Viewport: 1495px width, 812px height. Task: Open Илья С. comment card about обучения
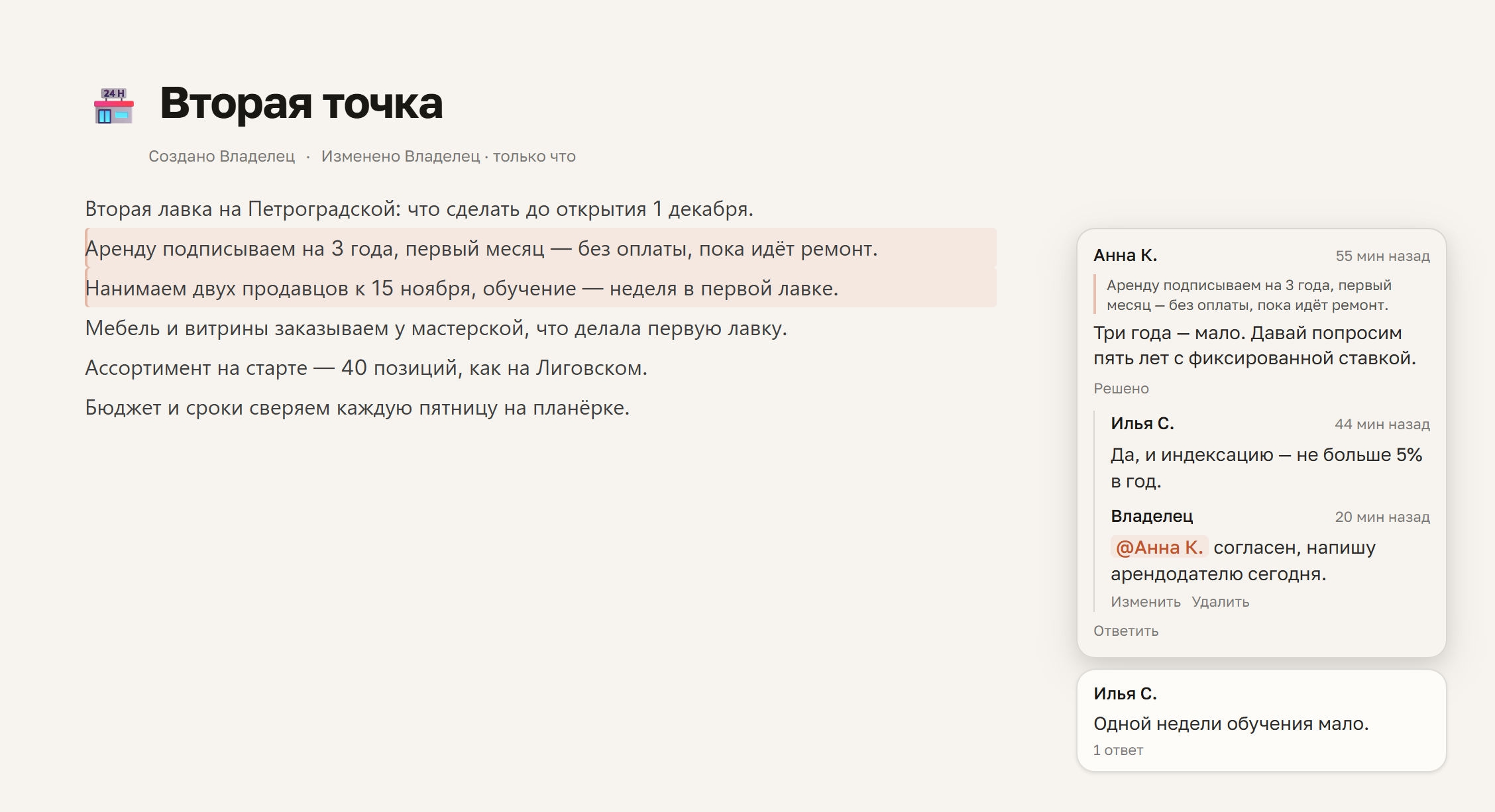click(1261, 721)
